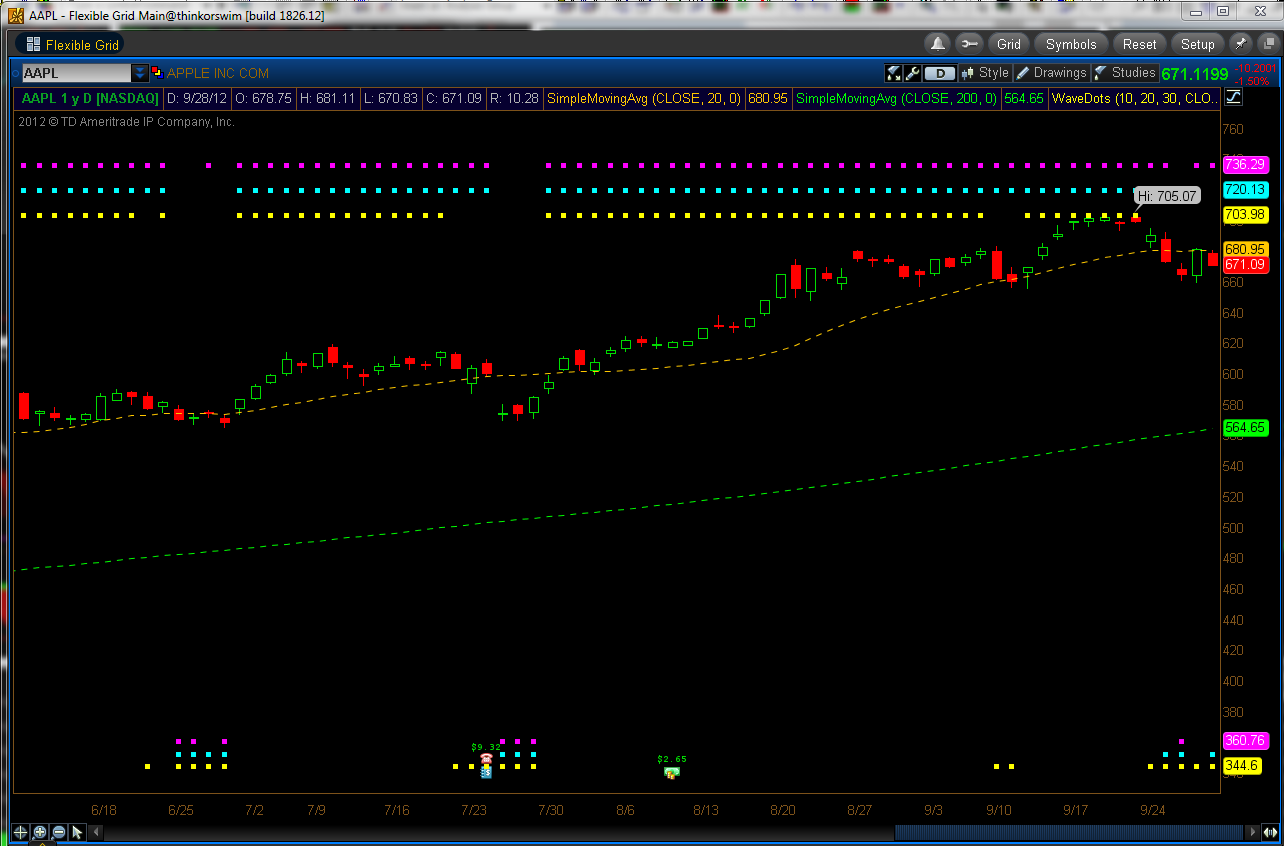Click the AAPL symbol input field
The image size is (1284, 846).
pos(77,73)
